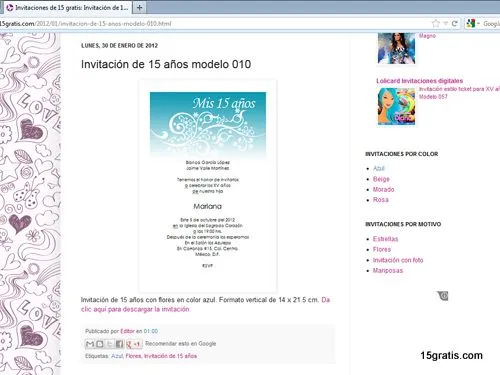
Task: Open the Google search engine selector
Action: click(x=473, y=23)
